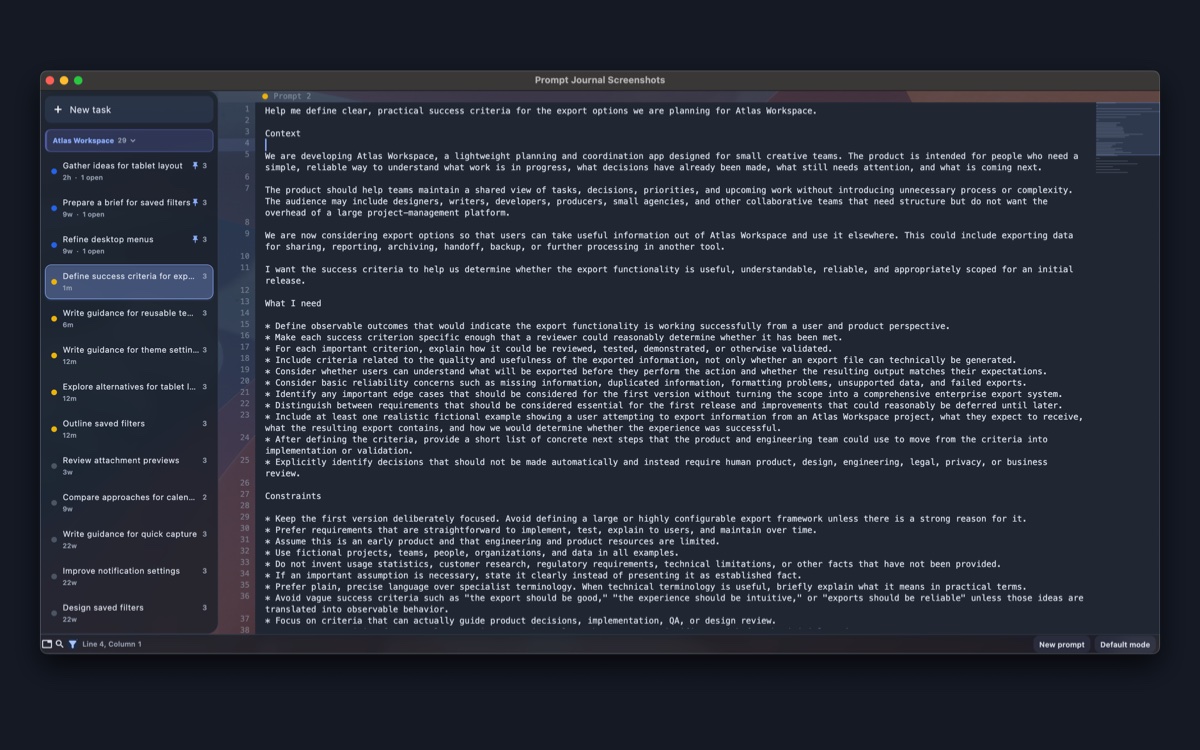This screenshot has width=1200, height=750.
Task: Click line number 24 in the gutter
Action: tap(245, 437)
